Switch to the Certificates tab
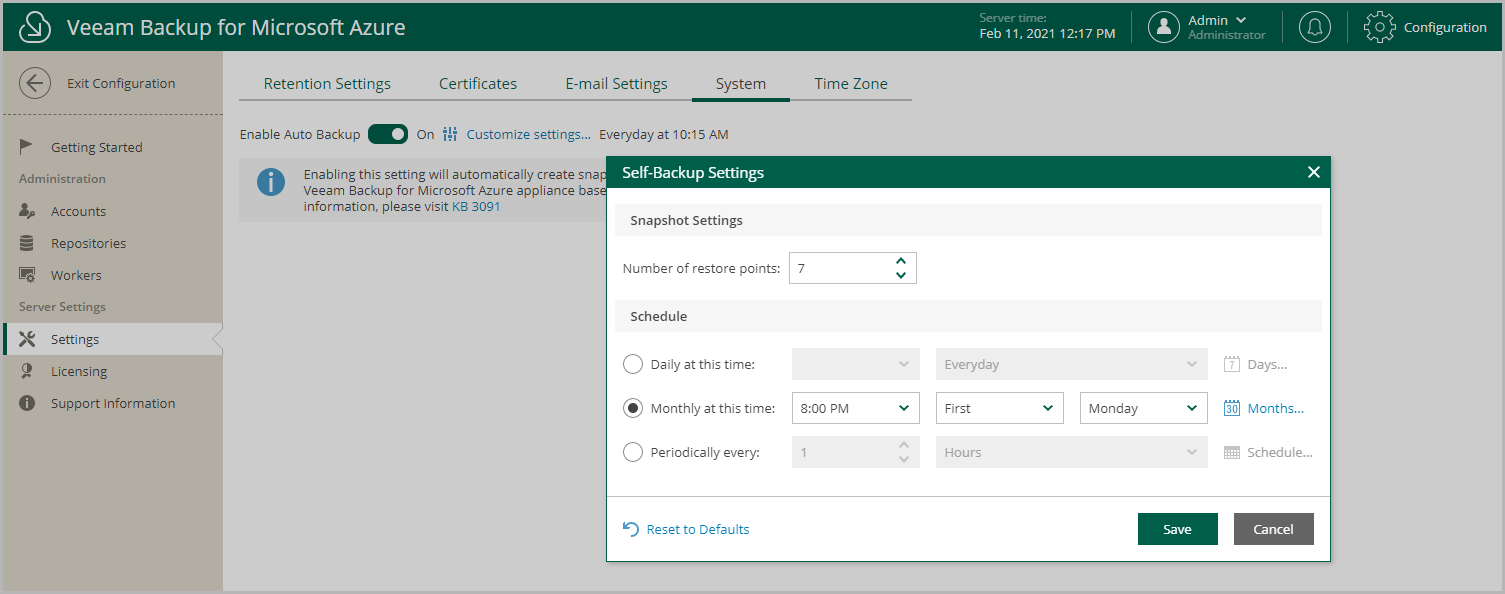Screen dimensions: 1505x594 tap(478, 84)
